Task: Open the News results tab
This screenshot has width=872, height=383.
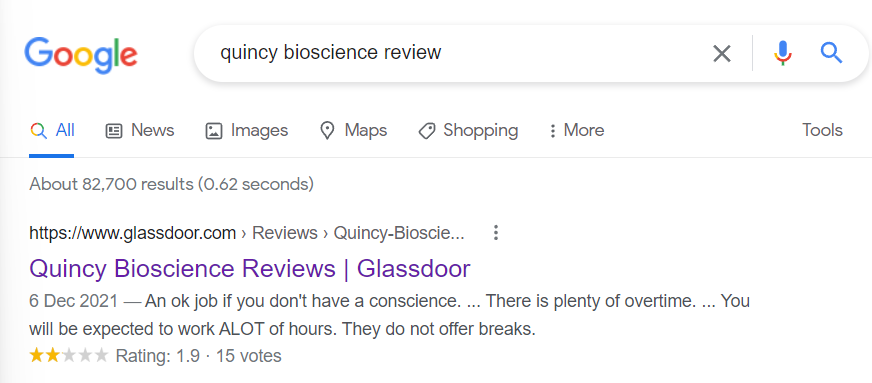Action: click(140, 131)
